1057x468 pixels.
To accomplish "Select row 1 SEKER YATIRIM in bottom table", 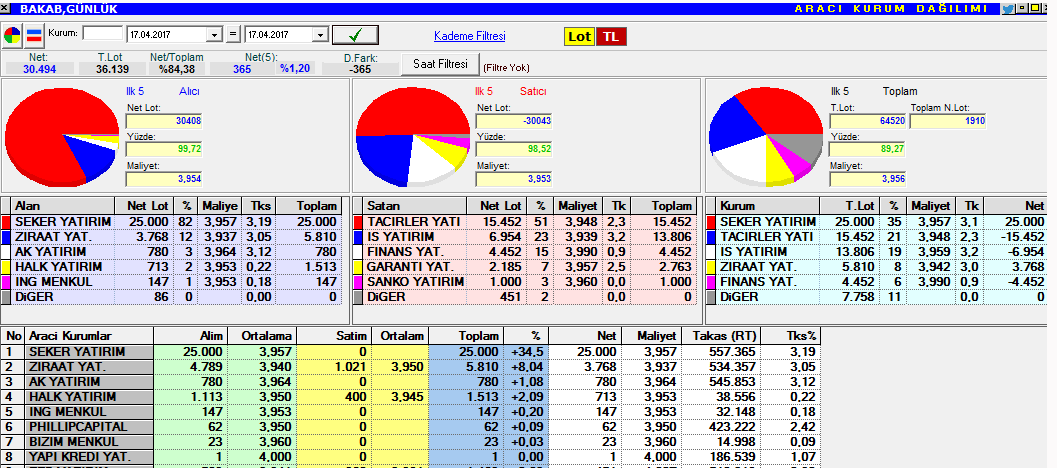I will [x=411, y=352].
